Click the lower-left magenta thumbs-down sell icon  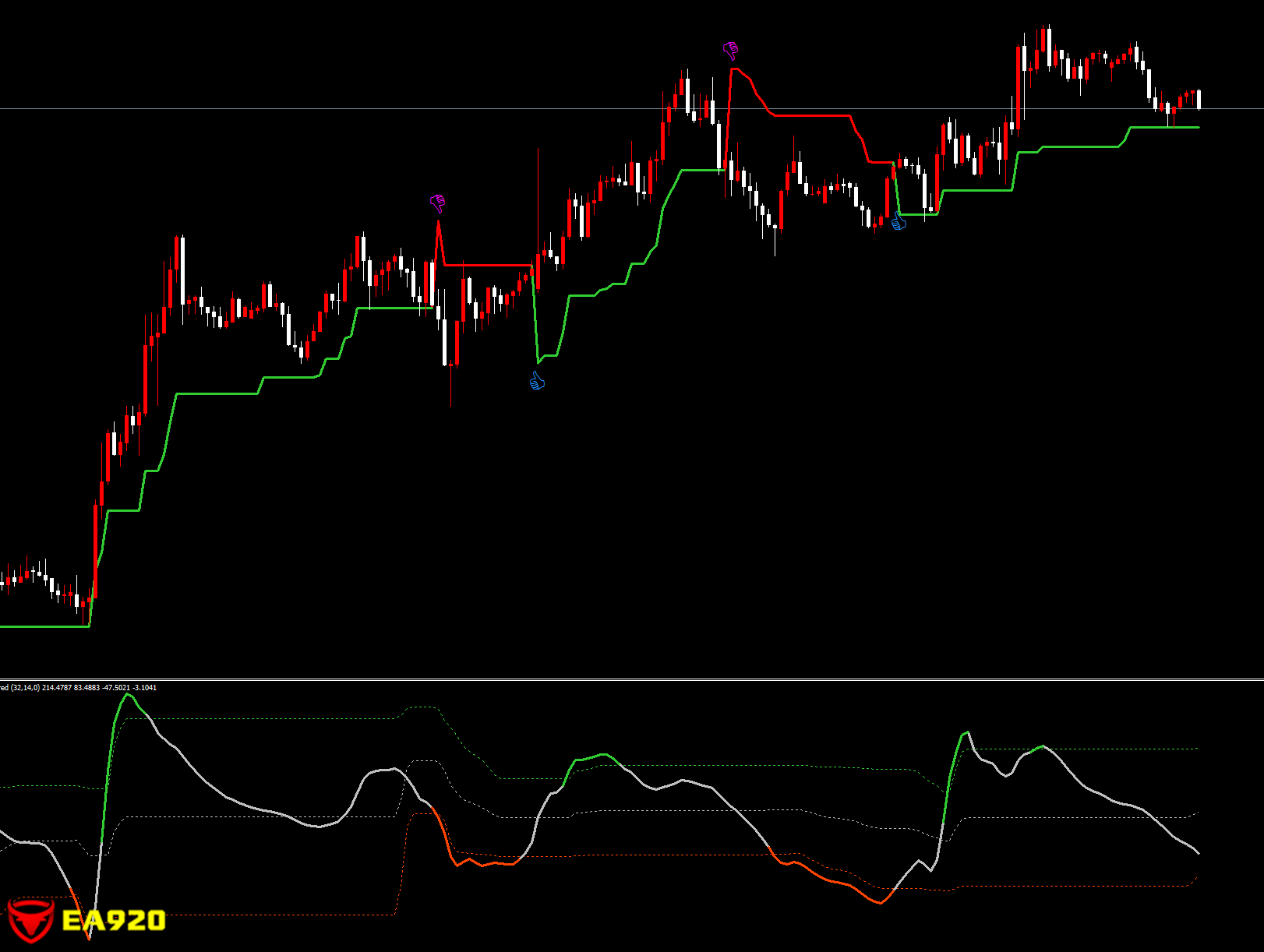[438, 203]
